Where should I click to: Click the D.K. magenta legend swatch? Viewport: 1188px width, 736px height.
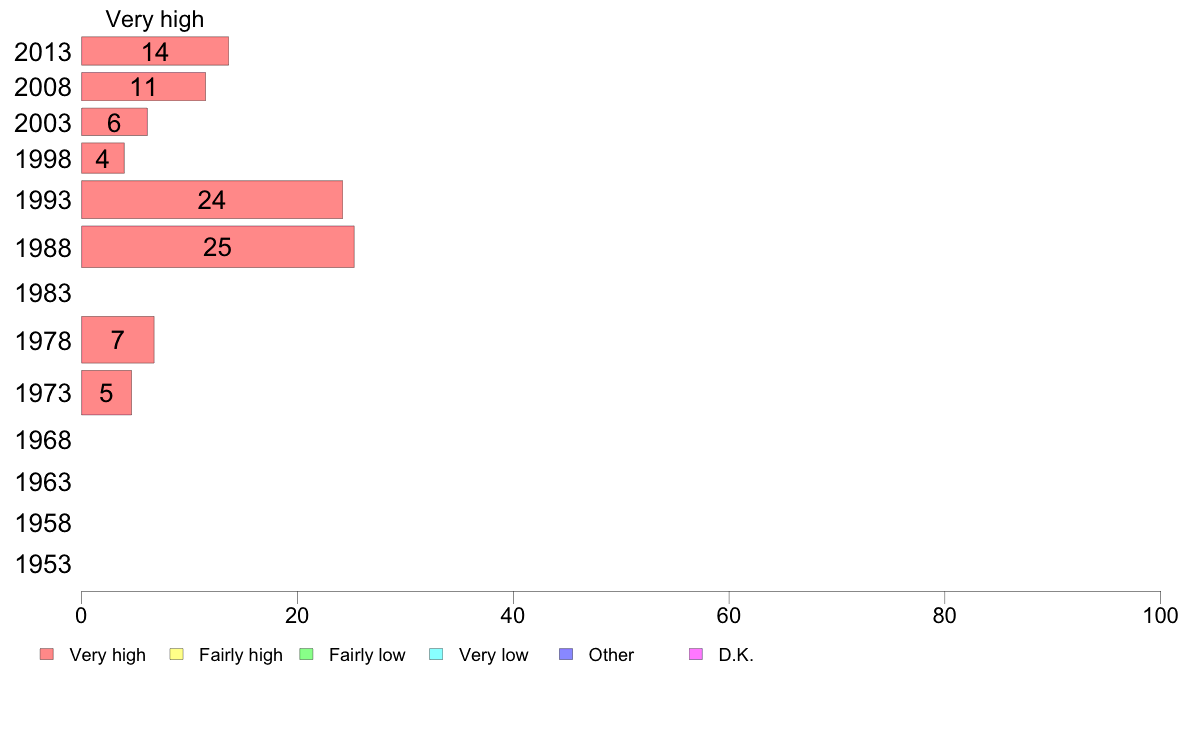pos(696,654)
